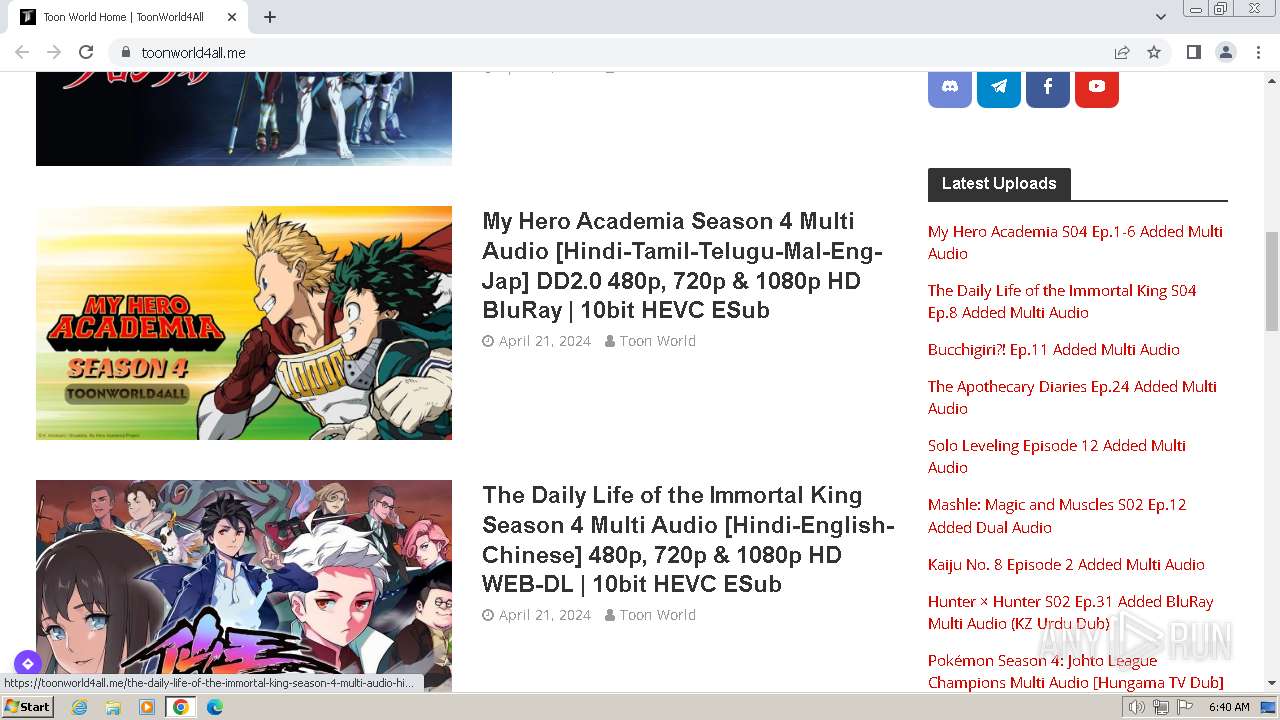Bookmark this page with the star icon
1280x720 pixels.
pos(1154,52)
